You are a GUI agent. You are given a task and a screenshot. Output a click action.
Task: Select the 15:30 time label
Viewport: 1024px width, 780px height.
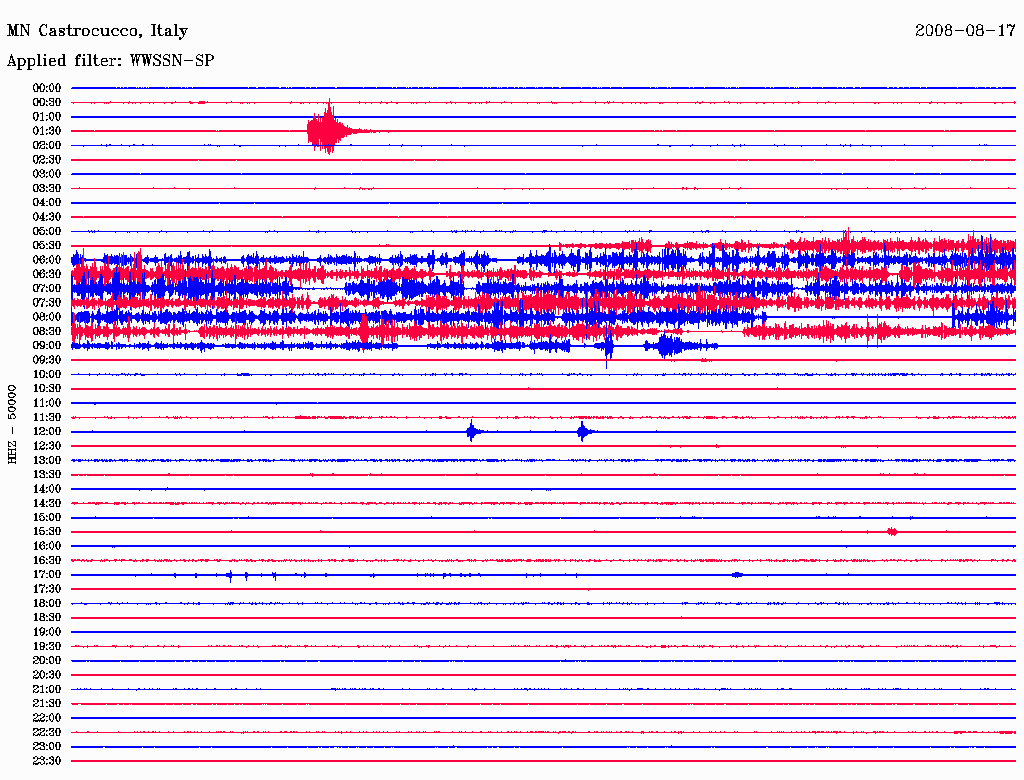[x=47, y=532]
